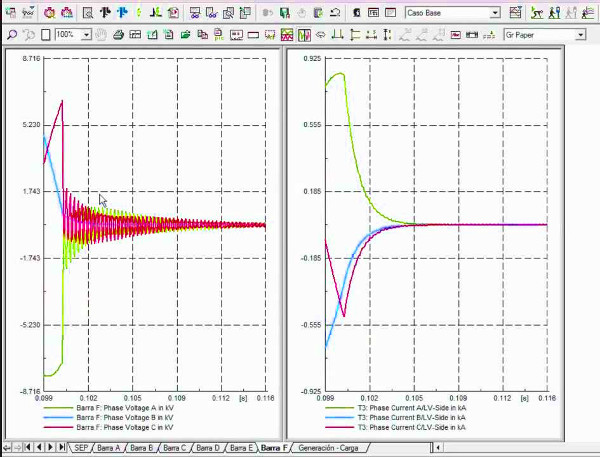Click the Zoom Y-Axis icon
600x457 pixels.
coord(388,35)
